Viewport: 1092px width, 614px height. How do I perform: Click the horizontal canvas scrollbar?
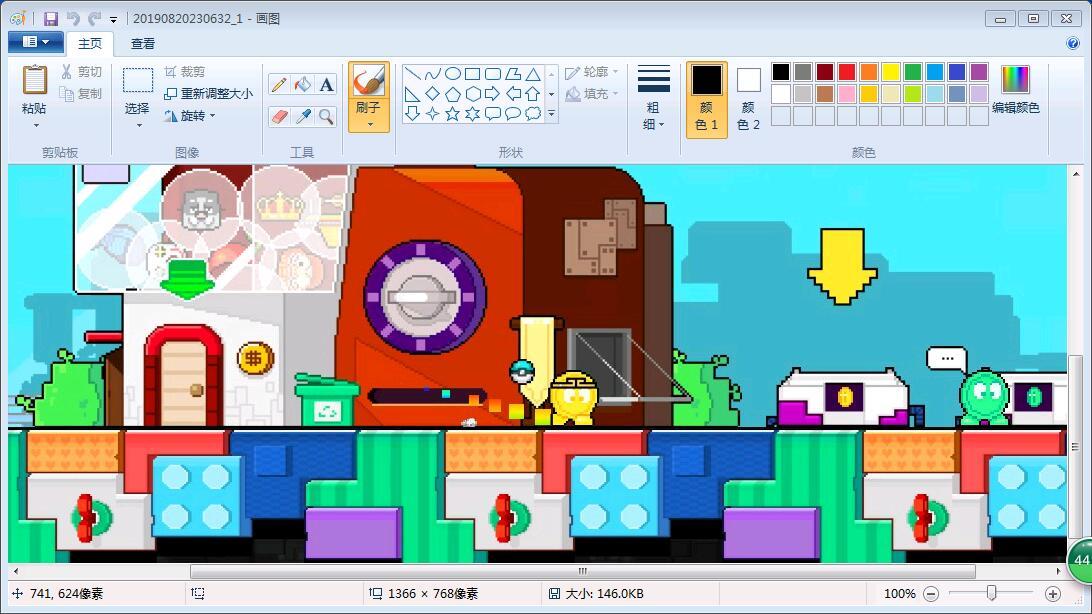click(582, 572)
